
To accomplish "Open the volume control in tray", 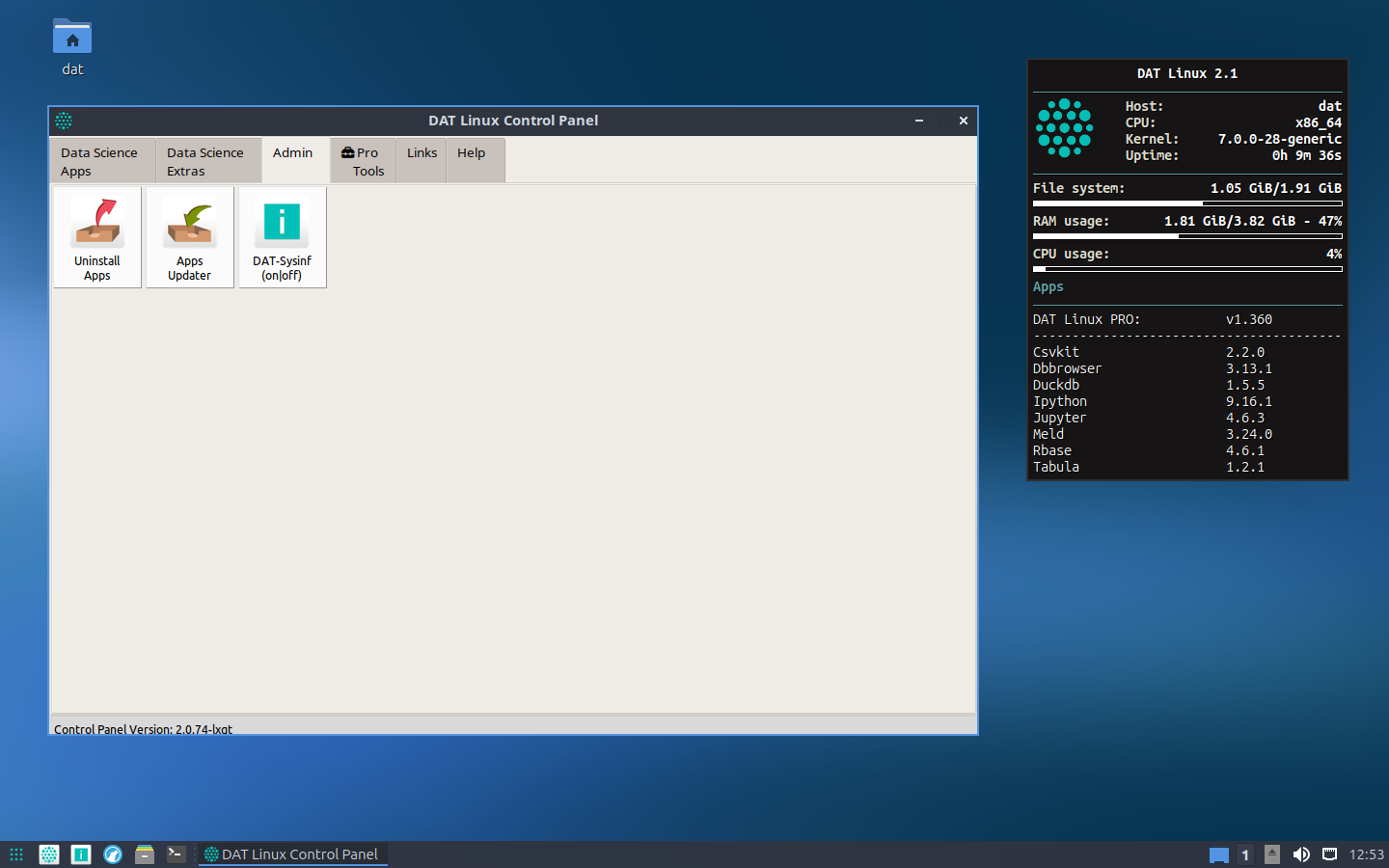I will coord(1301,854).
